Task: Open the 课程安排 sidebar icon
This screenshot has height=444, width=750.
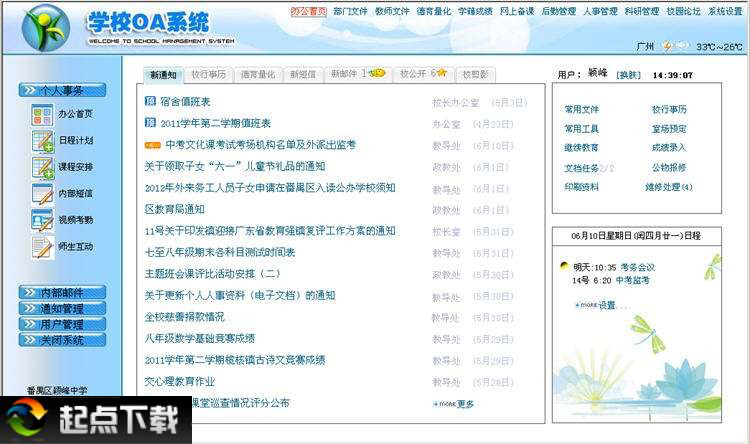Action: [42, 167]
